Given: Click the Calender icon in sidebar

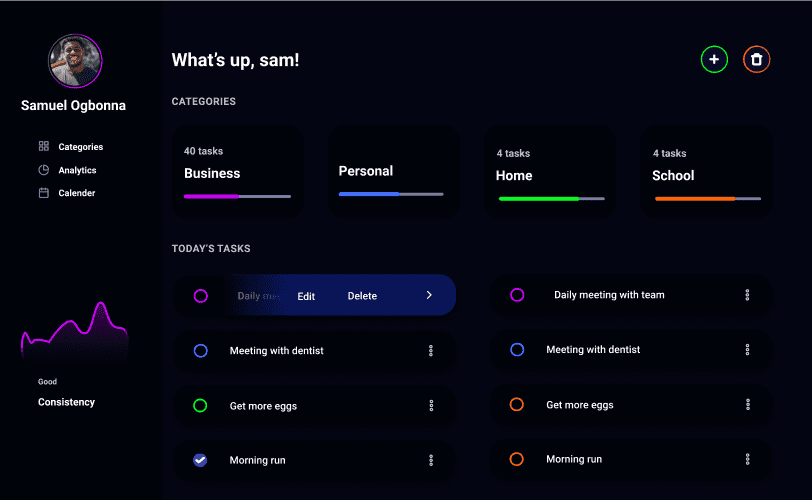Looking at the screenshot, I should coord(44,193).
